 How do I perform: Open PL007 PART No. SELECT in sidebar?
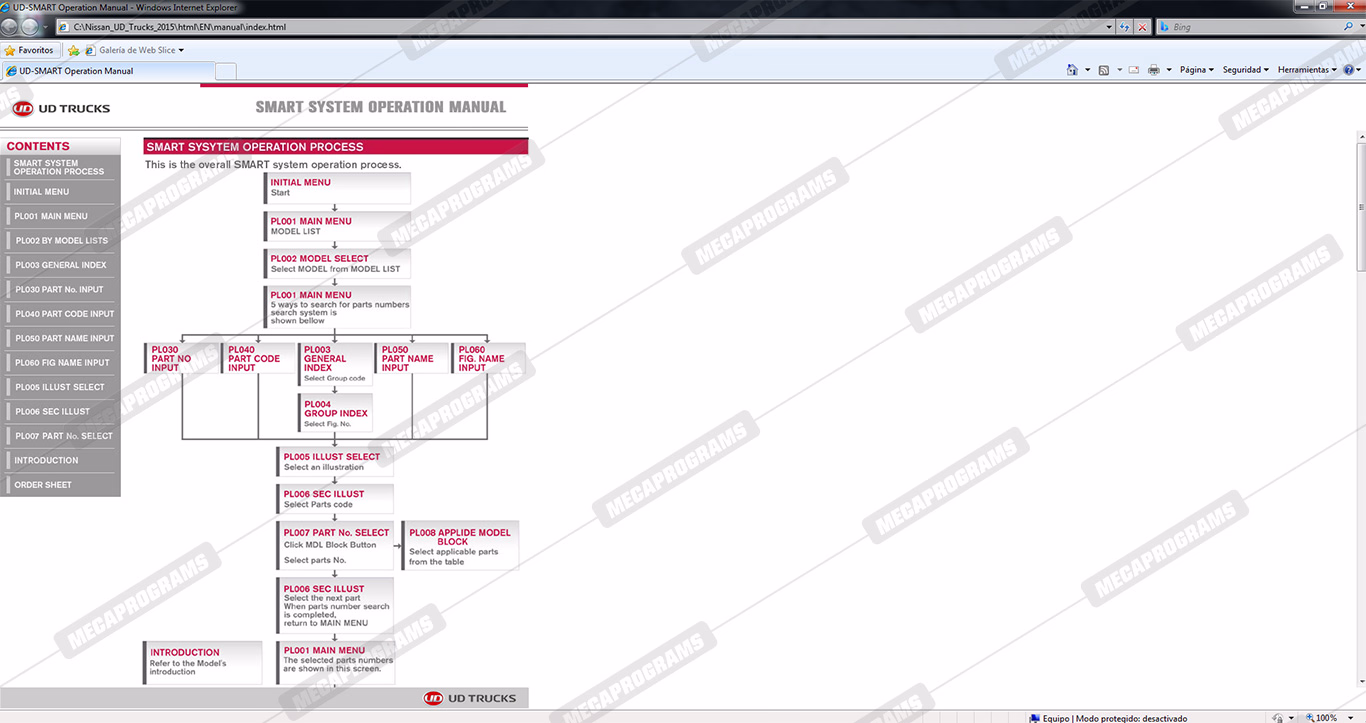click(60, 436)
